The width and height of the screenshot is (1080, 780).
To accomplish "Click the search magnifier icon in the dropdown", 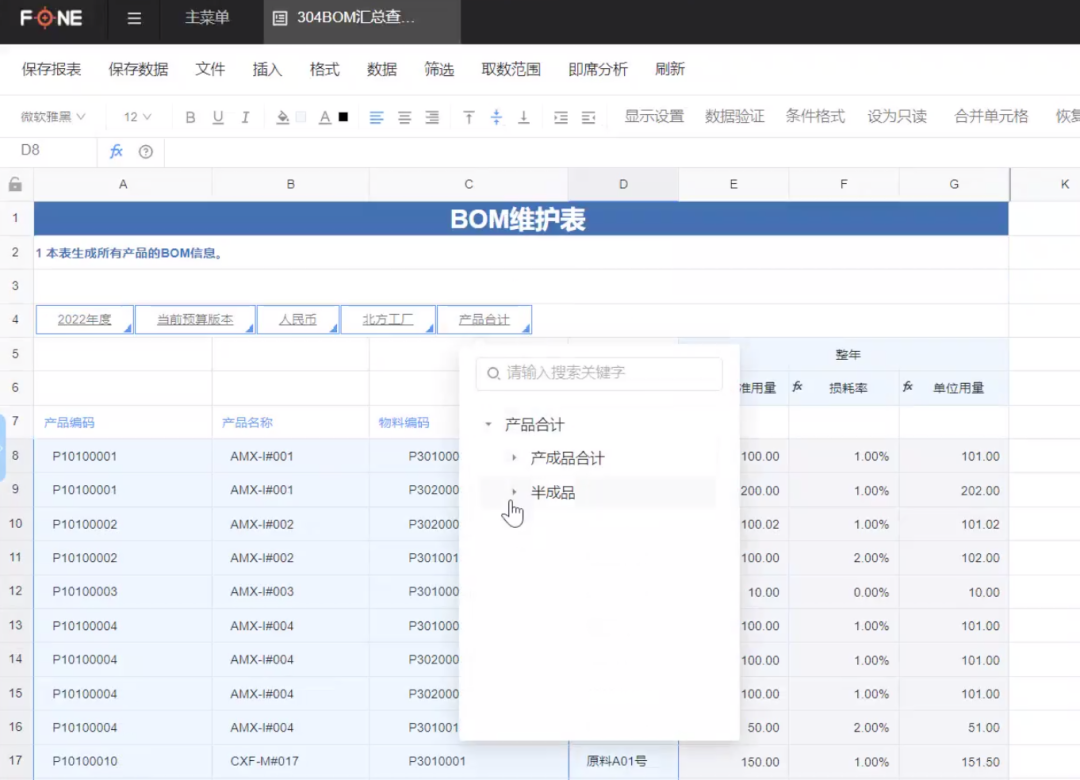I will coord(495,374).
